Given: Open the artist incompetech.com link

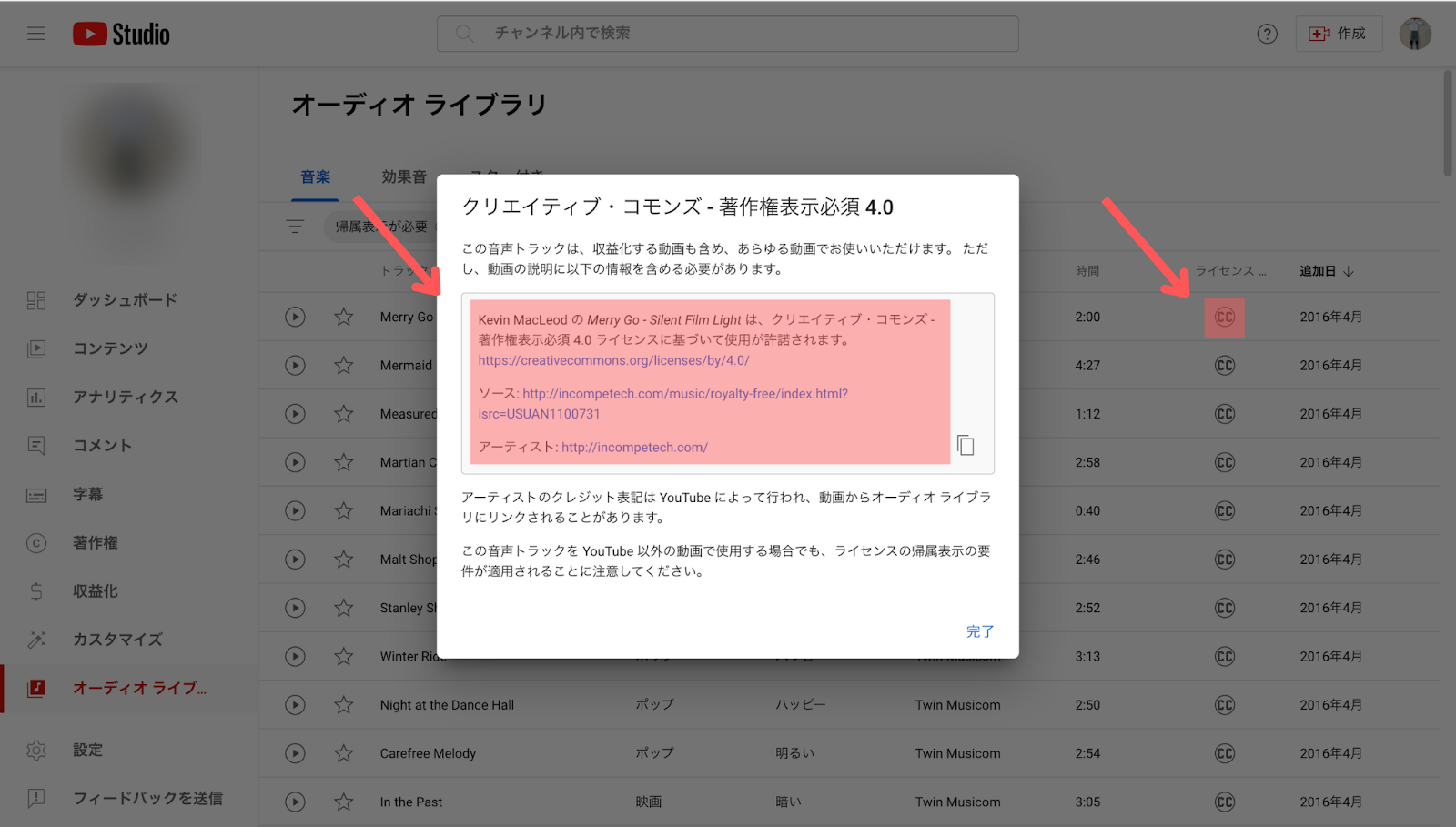Looking at the screenshot, I should 634,448.
